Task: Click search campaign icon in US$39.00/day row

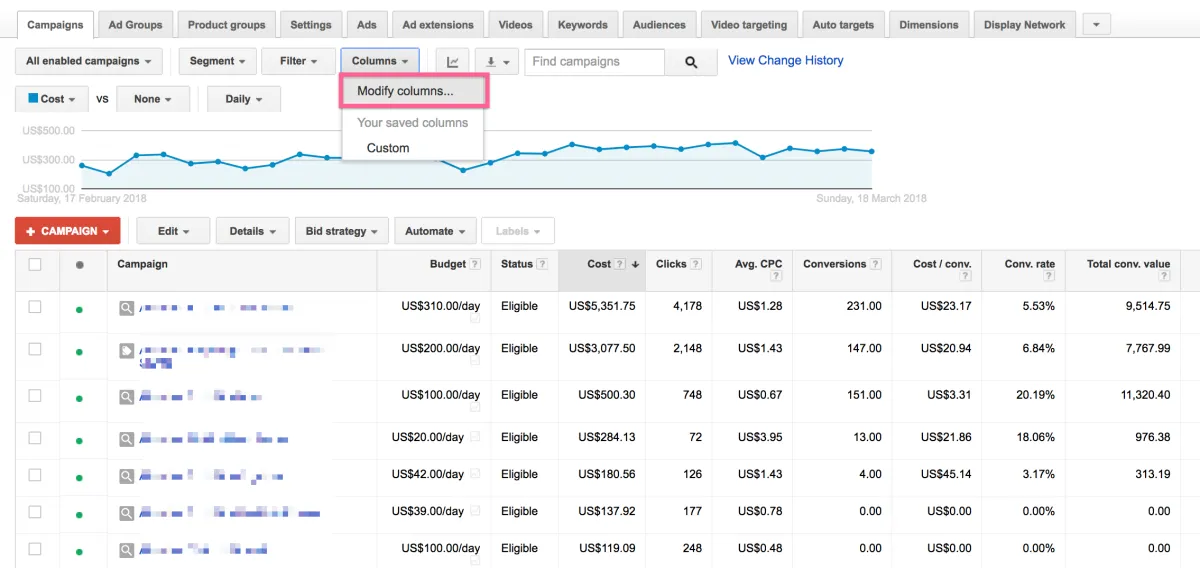Action: (x=126, y=513)
